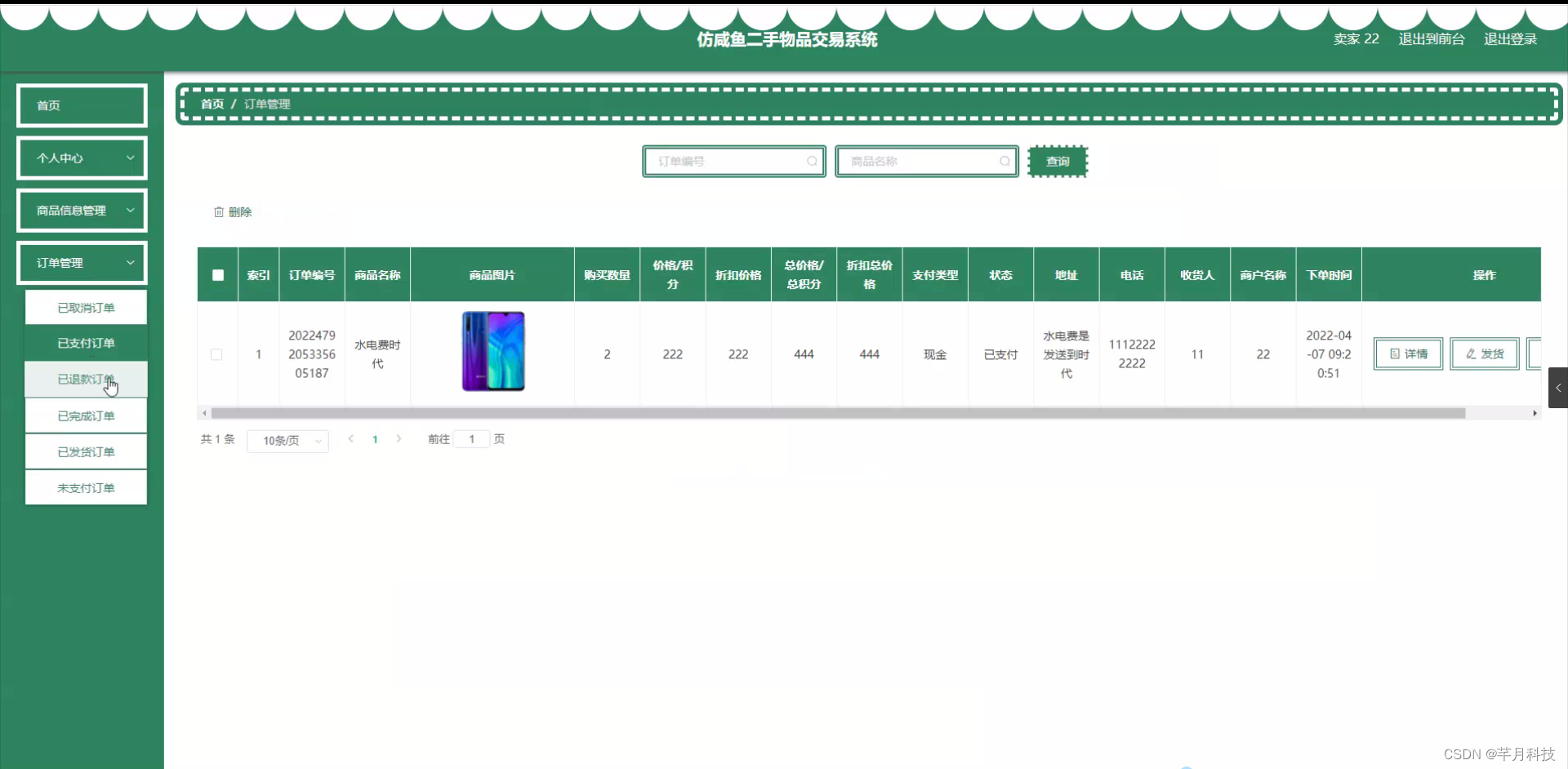Open the 10条/页 page size dropdown

(287, 440)
